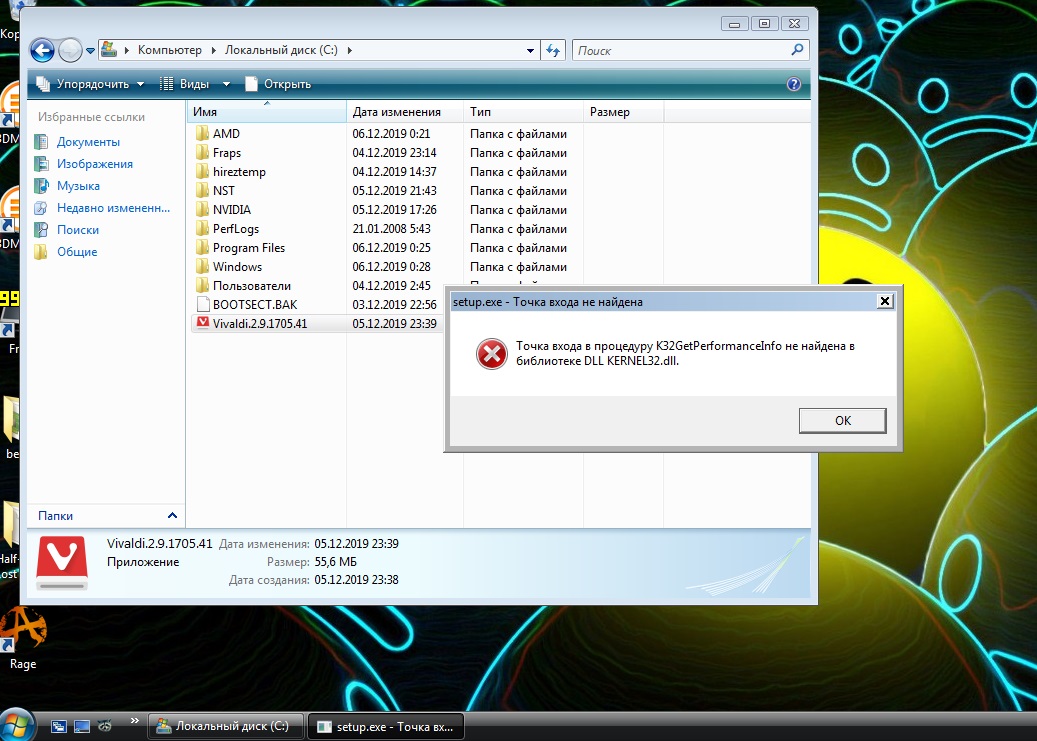
Task: Click the Музыка sidebar icon
Action: 41,185
